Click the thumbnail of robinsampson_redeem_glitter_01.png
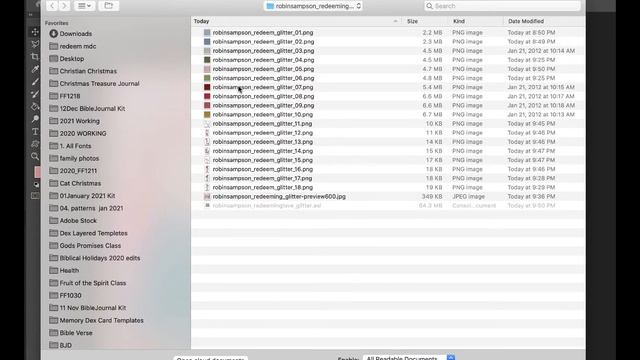This screenshot has width=640, height=360. click(x=207, y=32)
